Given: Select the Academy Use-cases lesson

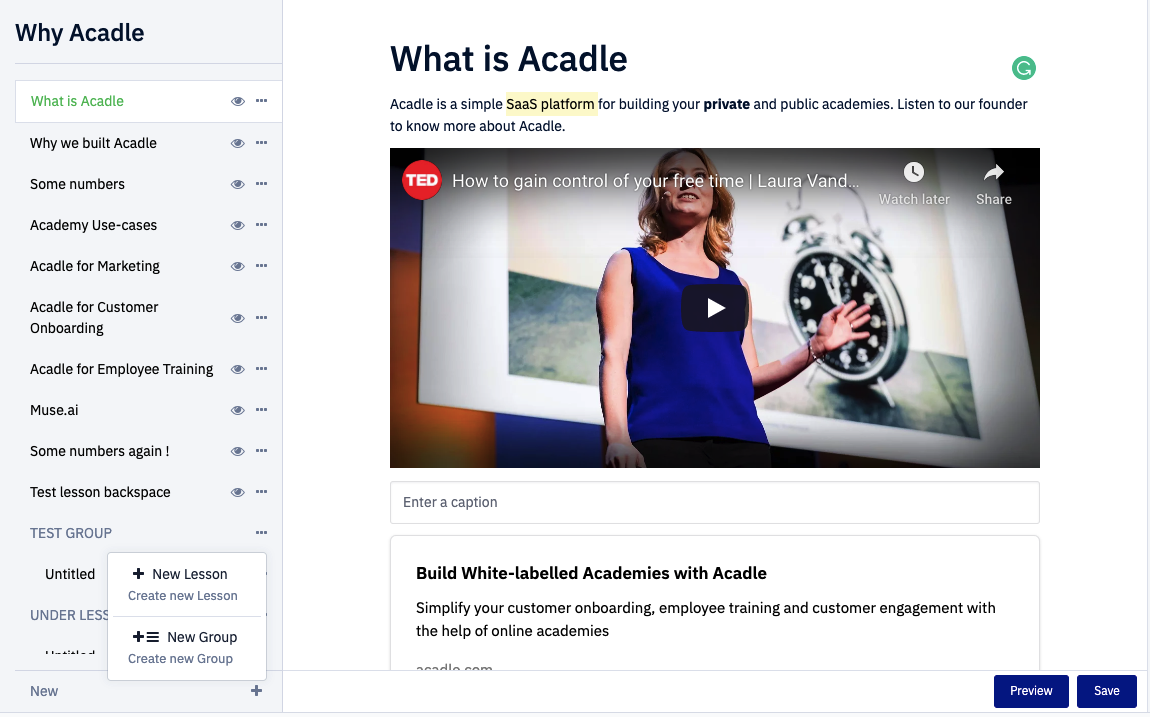Looking at the screenshot, I should point(93,225).
